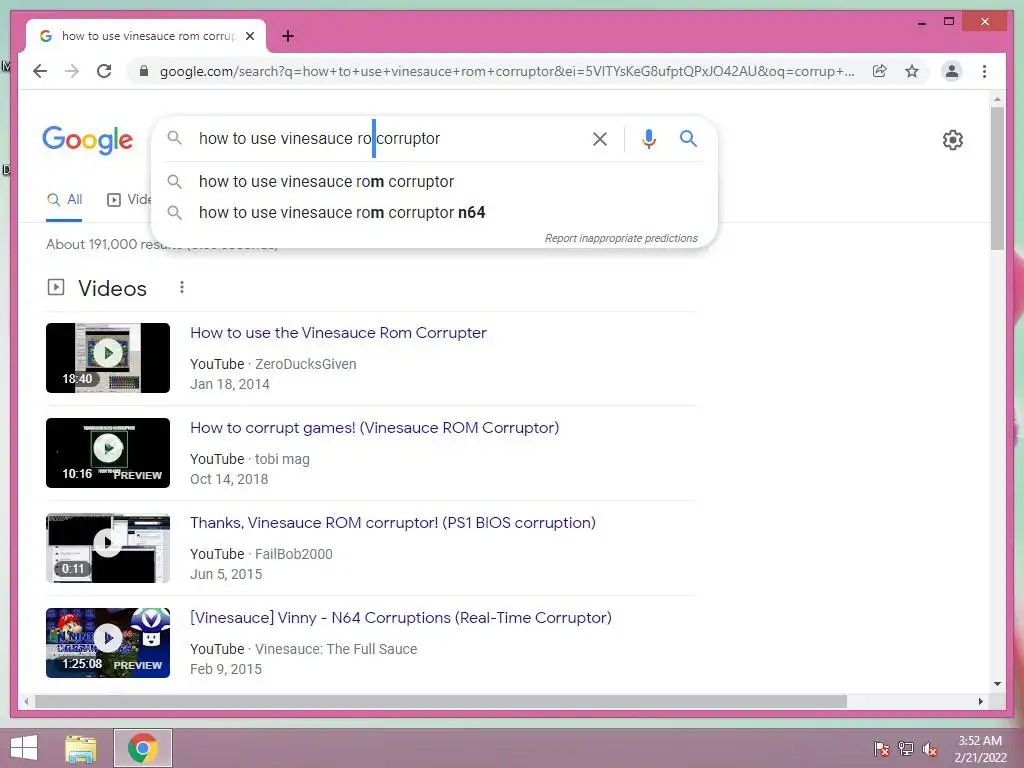Go back to the previous page
This screenshot has width=1024, height=768.
[40, 71]
